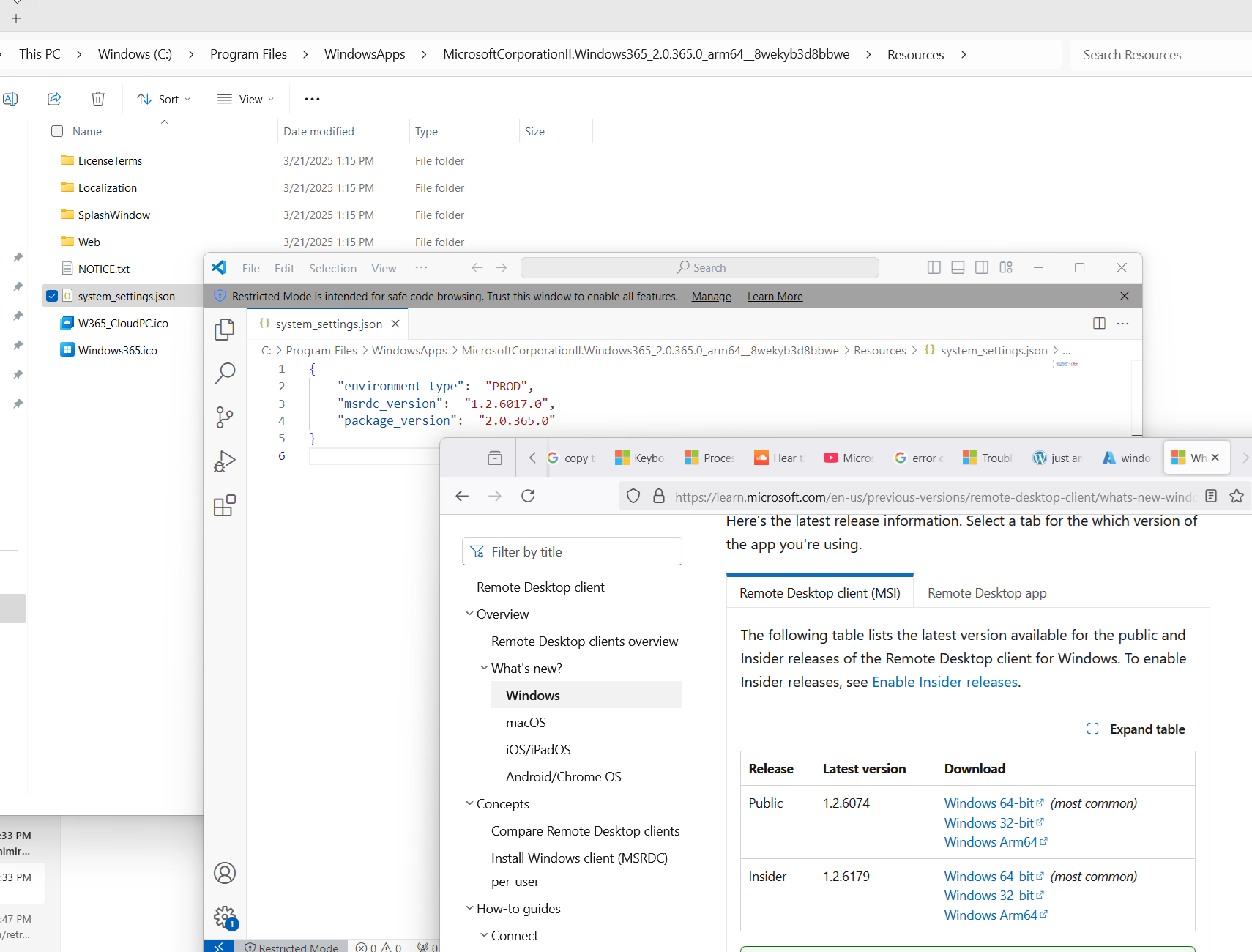Viewport: 1252px width, 952px height.
Task: Reload the browser page
Action: 528,496
